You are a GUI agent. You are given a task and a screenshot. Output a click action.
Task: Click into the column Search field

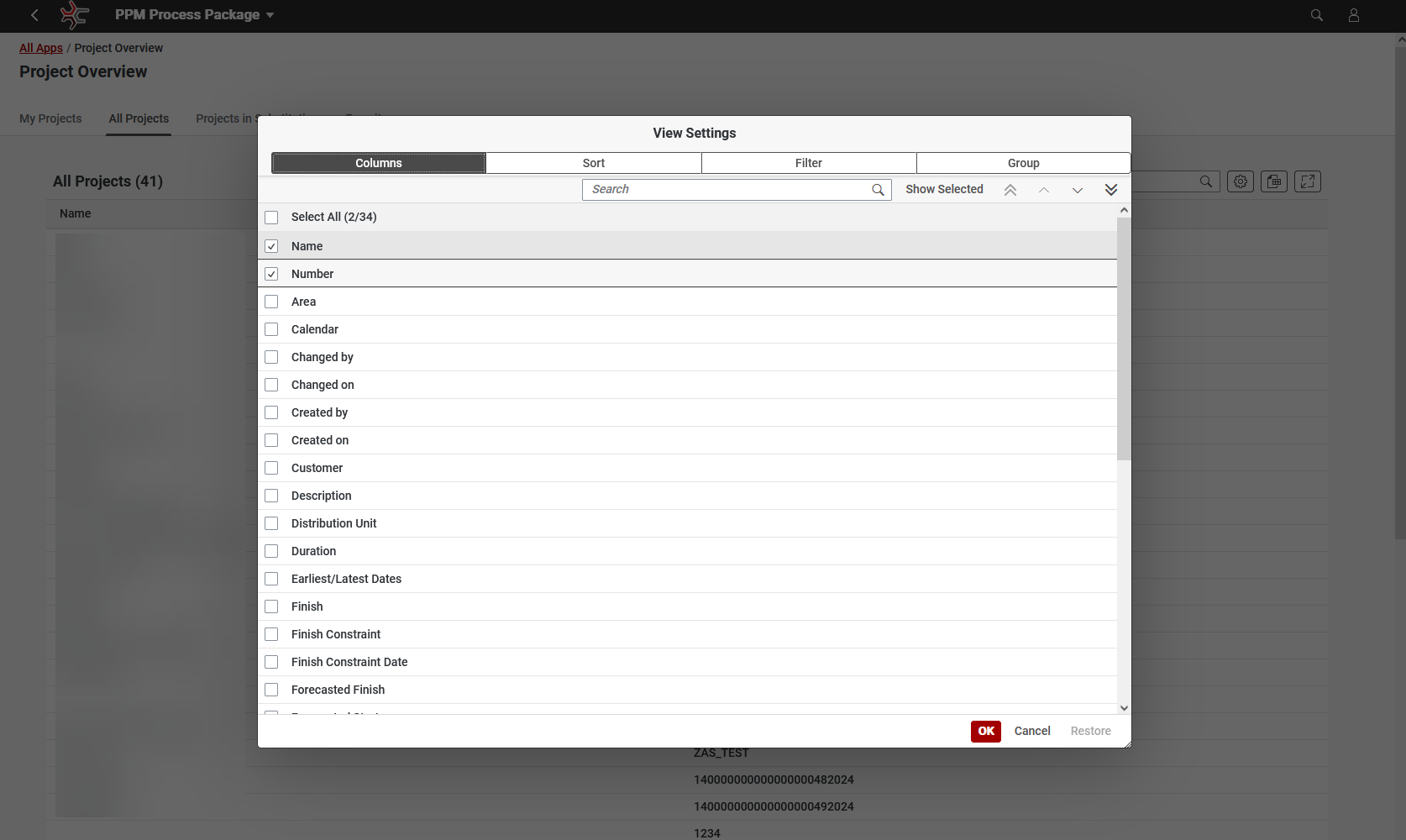[727, 190]
